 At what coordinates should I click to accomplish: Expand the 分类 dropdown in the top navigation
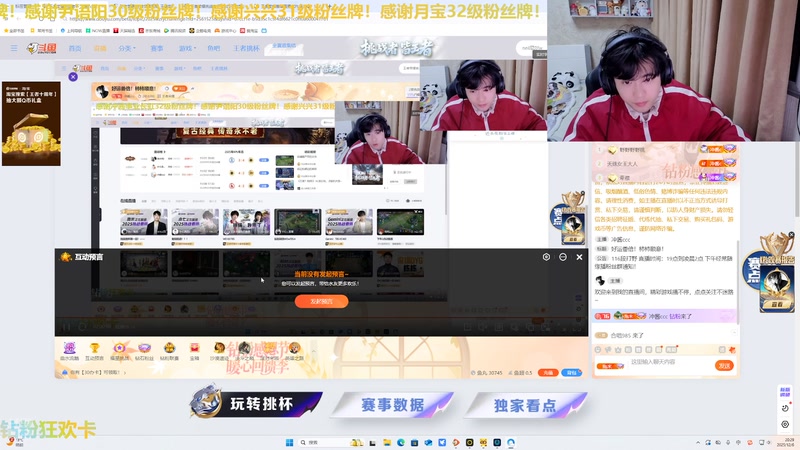[127, 48]
